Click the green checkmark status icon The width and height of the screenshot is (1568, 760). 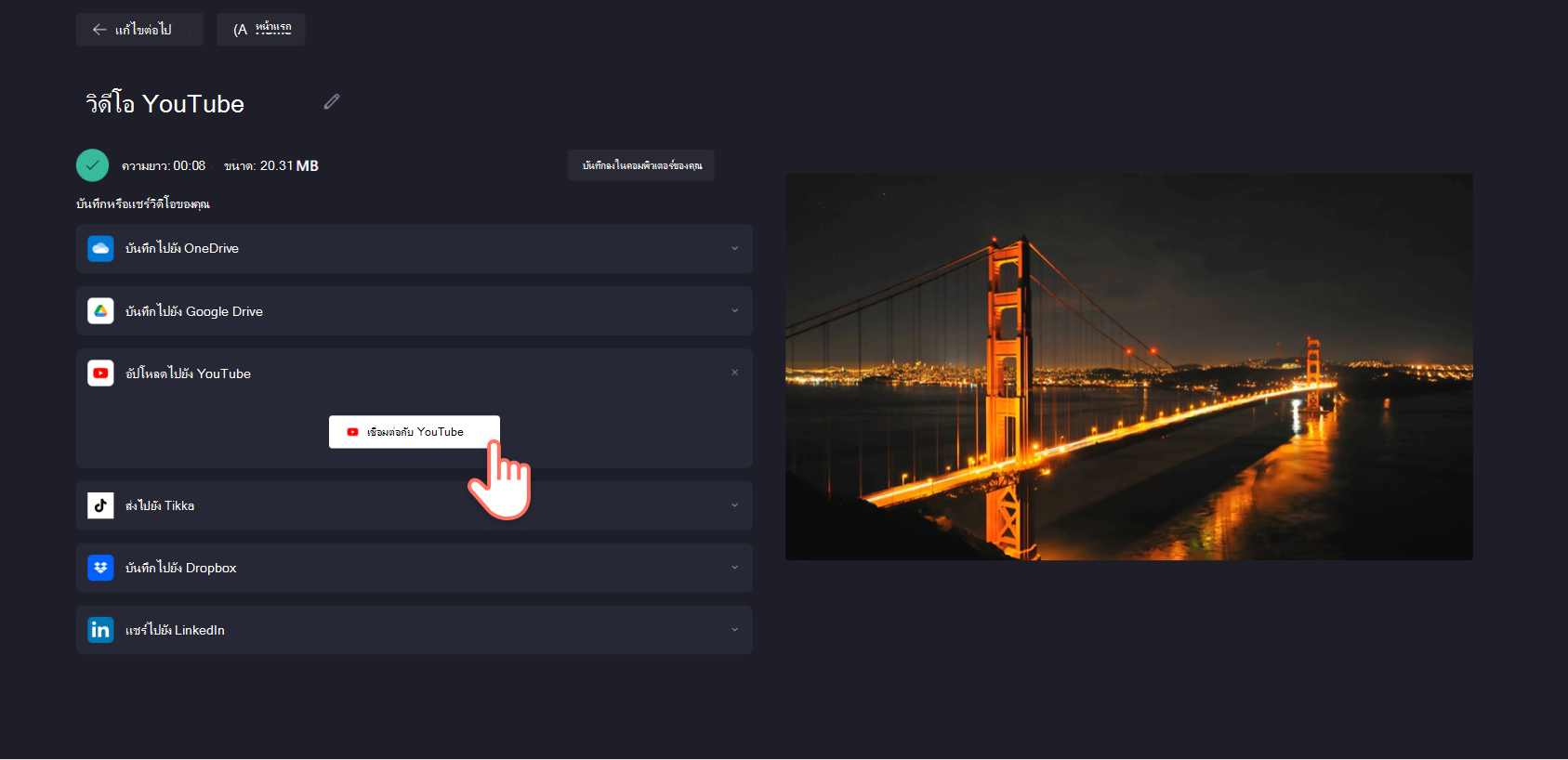(92, 165)
